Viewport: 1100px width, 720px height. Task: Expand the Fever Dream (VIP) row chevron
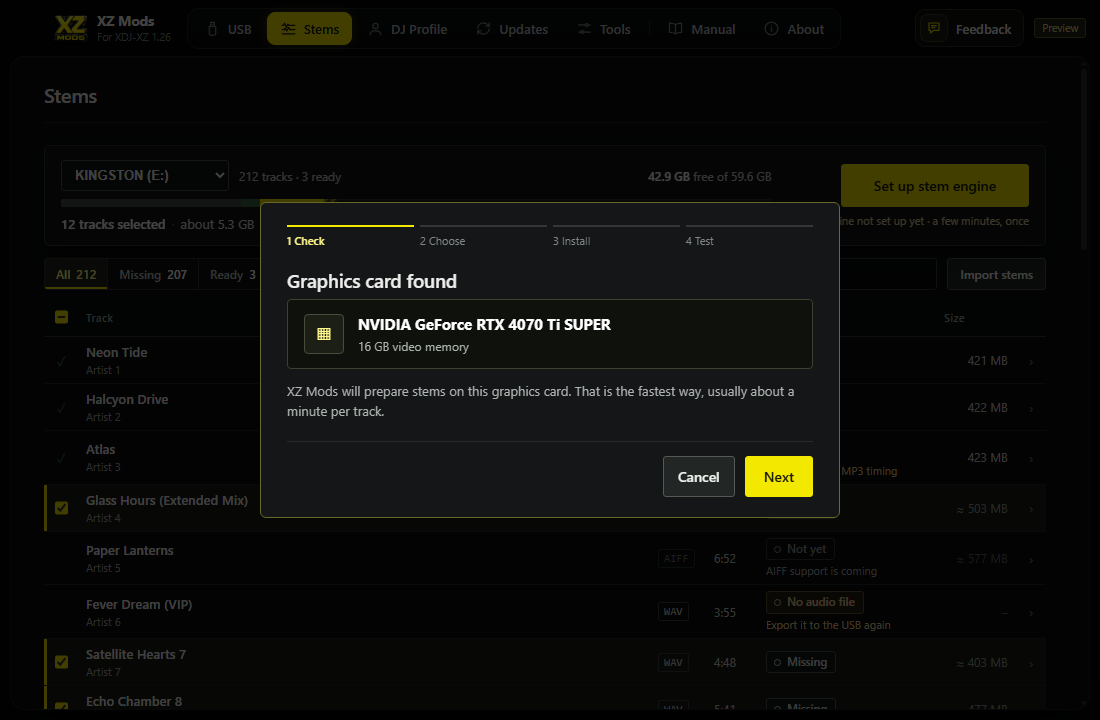(1031, 613)
